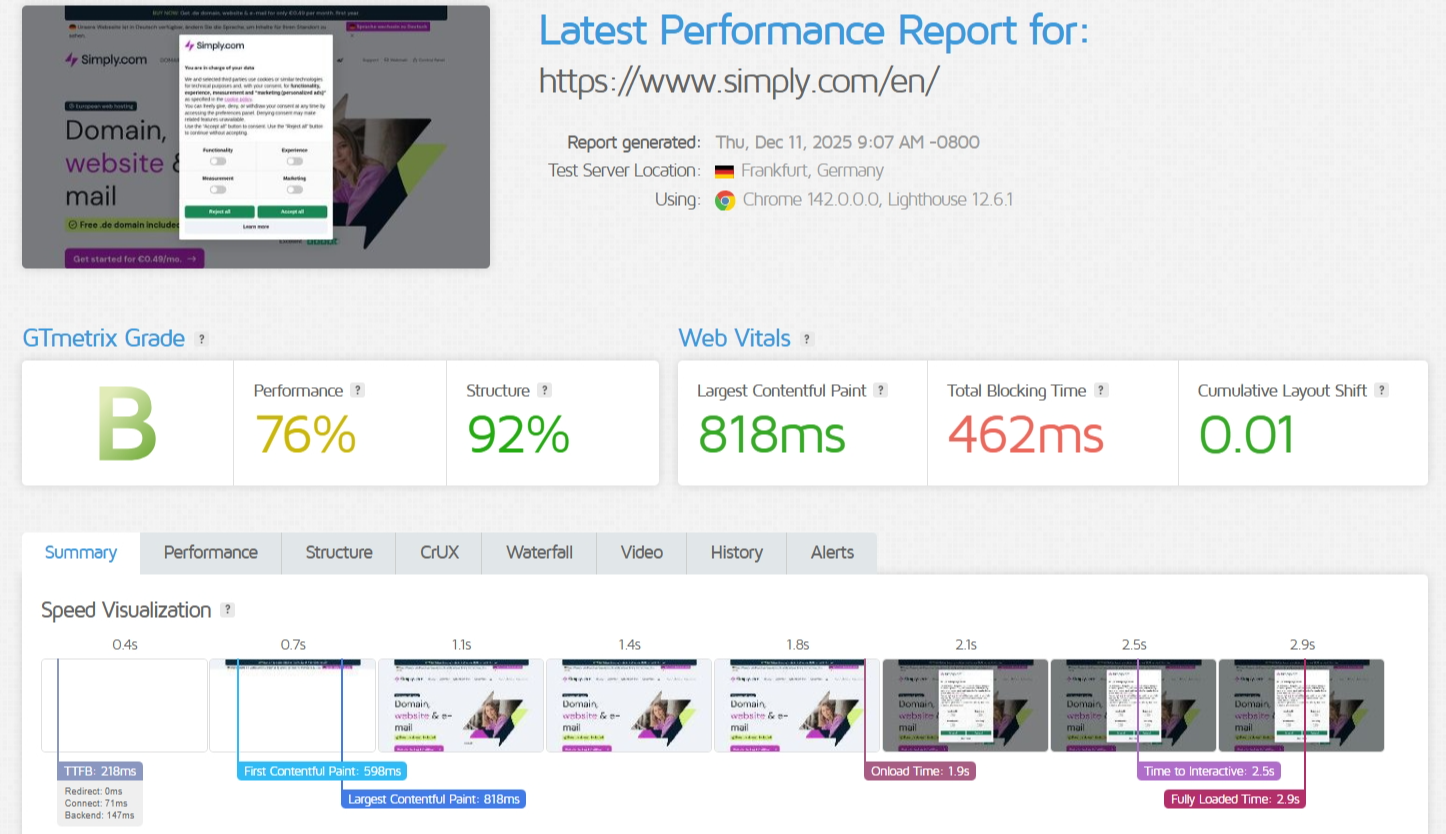
Task: Select the 1.4s filmstrip frame
Action: tap(629, 705)
